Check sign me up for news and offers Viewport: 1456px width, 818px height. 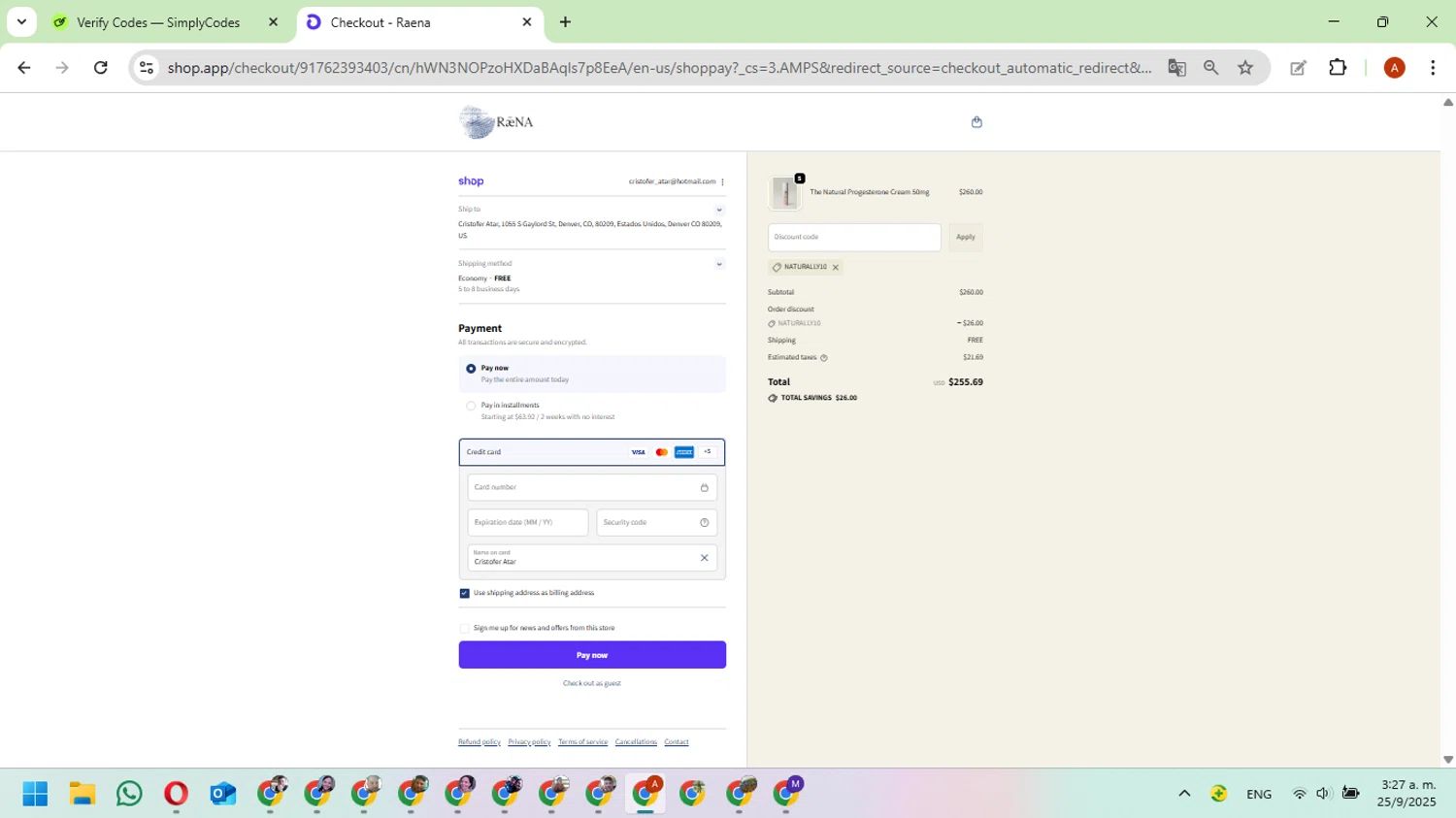(x=464, y=628)
